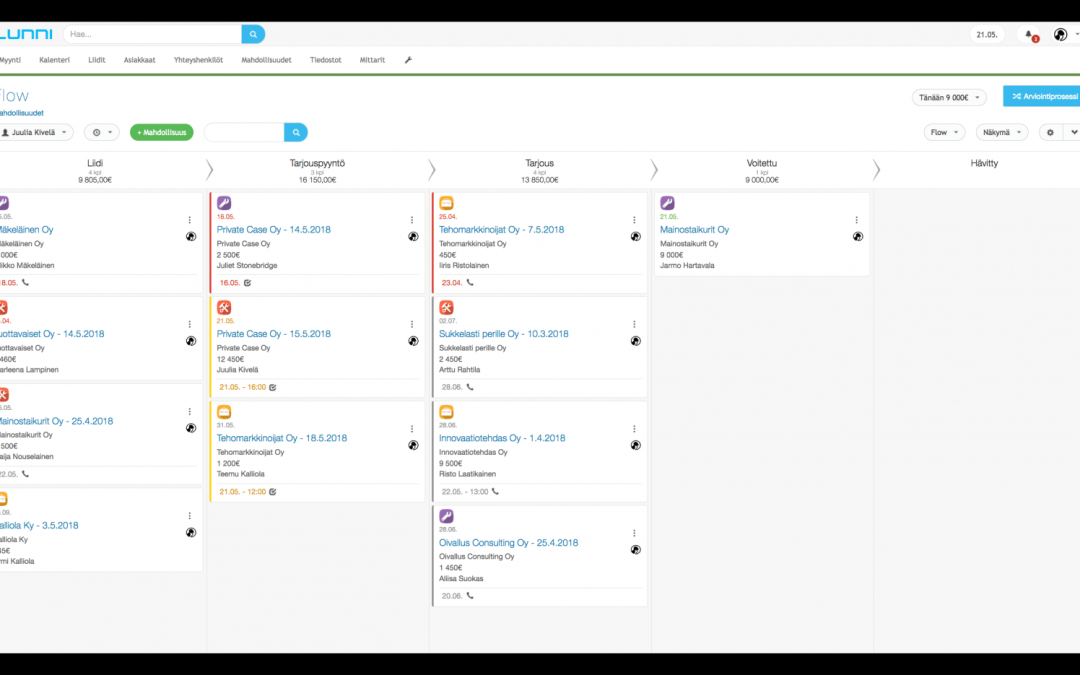The height and width of the screenshot is (675, 1080).
Task: Open three-dot menu on Oivallus Consulting Oy card
Action: [x=634, y=533]
